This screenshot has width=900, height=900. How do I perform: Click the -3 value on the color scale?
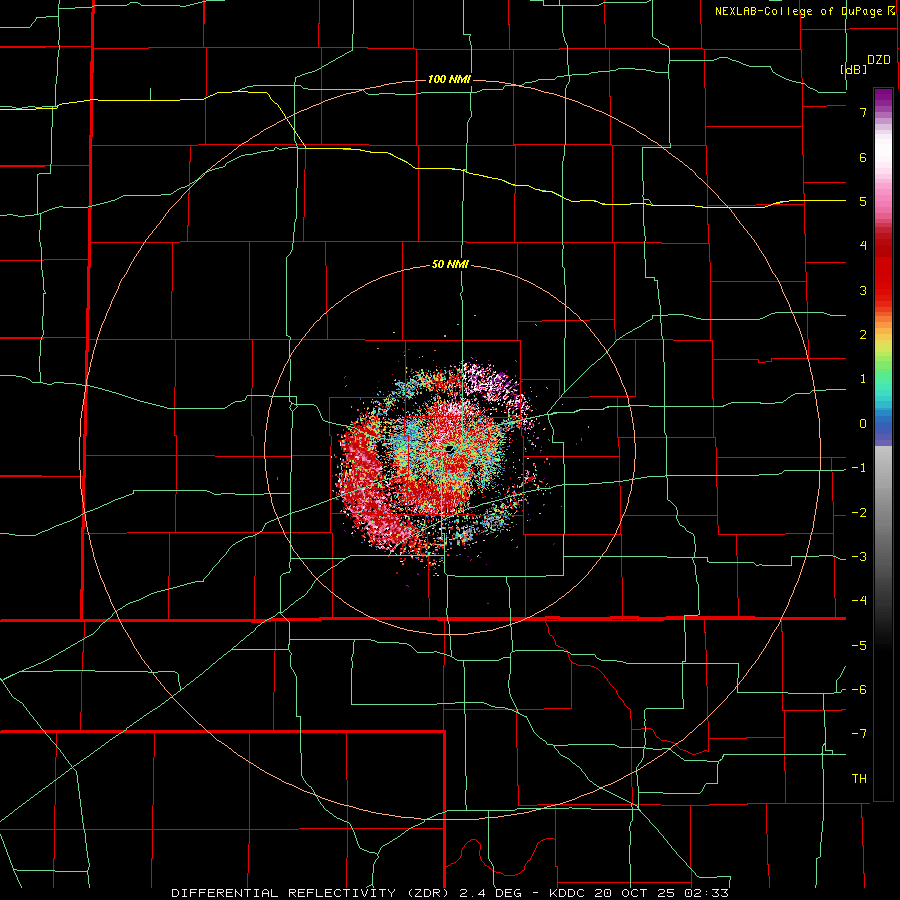(859, 557)
